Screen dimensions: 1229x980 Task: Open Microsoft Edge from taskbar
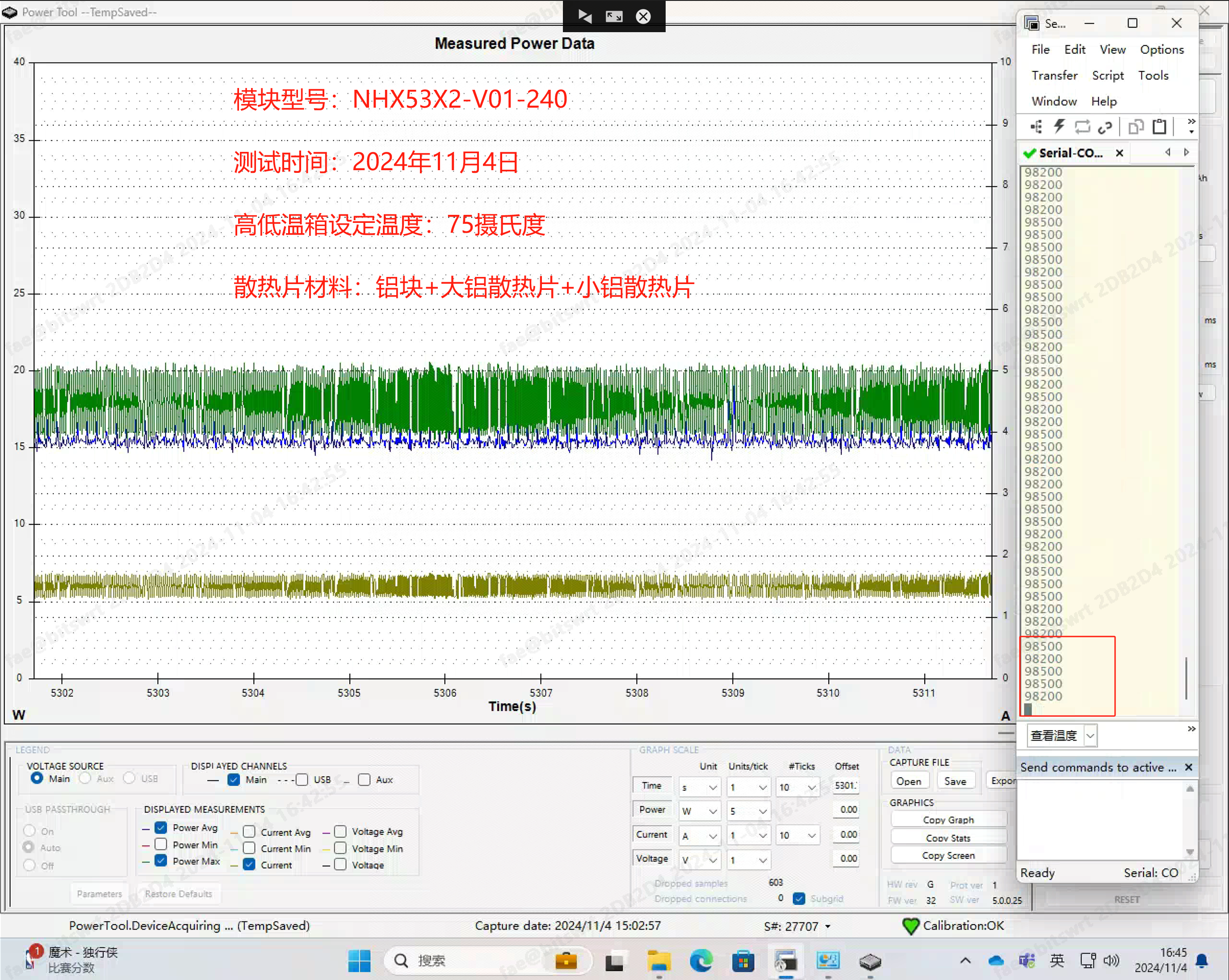coord(700,961)
